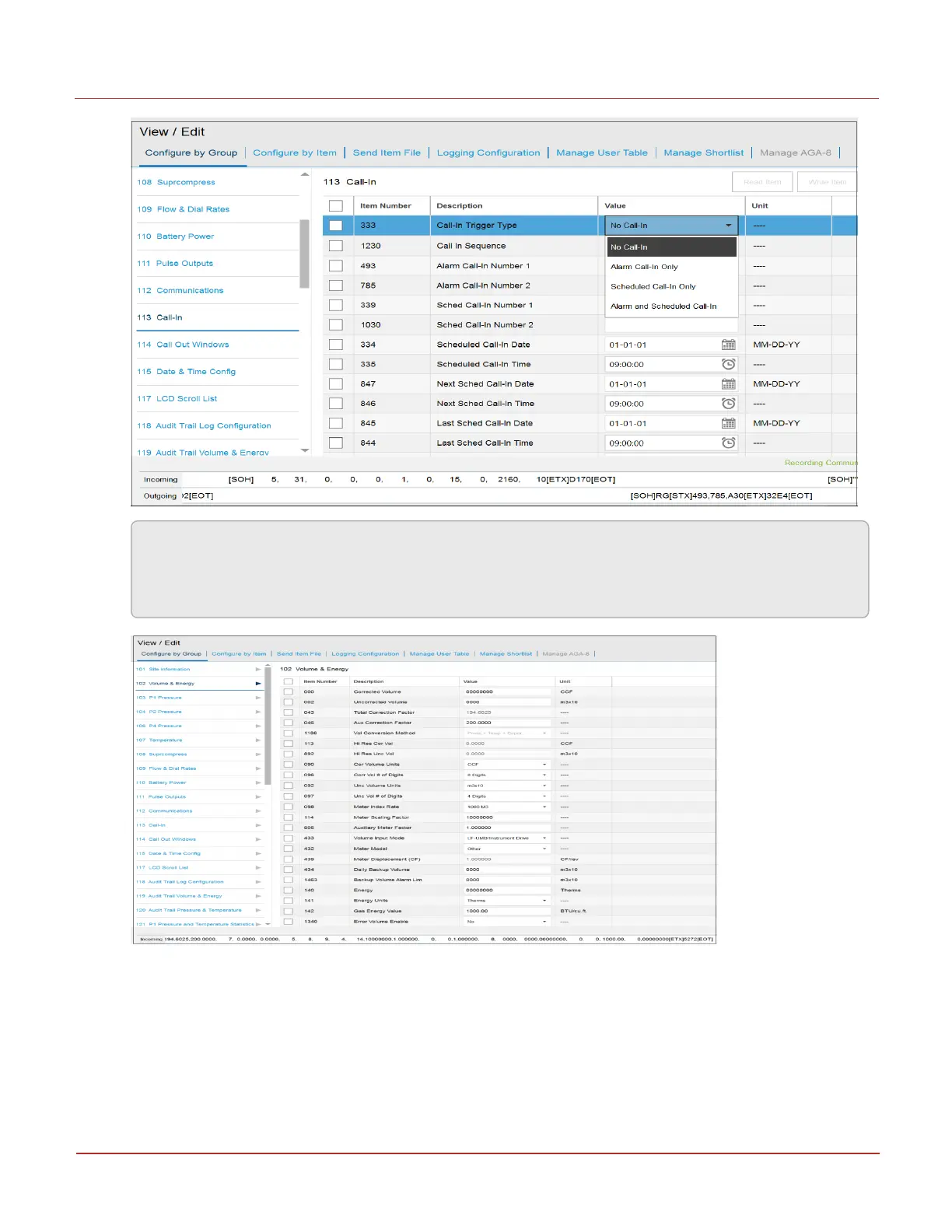Tick checkbox for item 339 Sched Call-In Number 1
952x1232 pixels.
(336, 306)
